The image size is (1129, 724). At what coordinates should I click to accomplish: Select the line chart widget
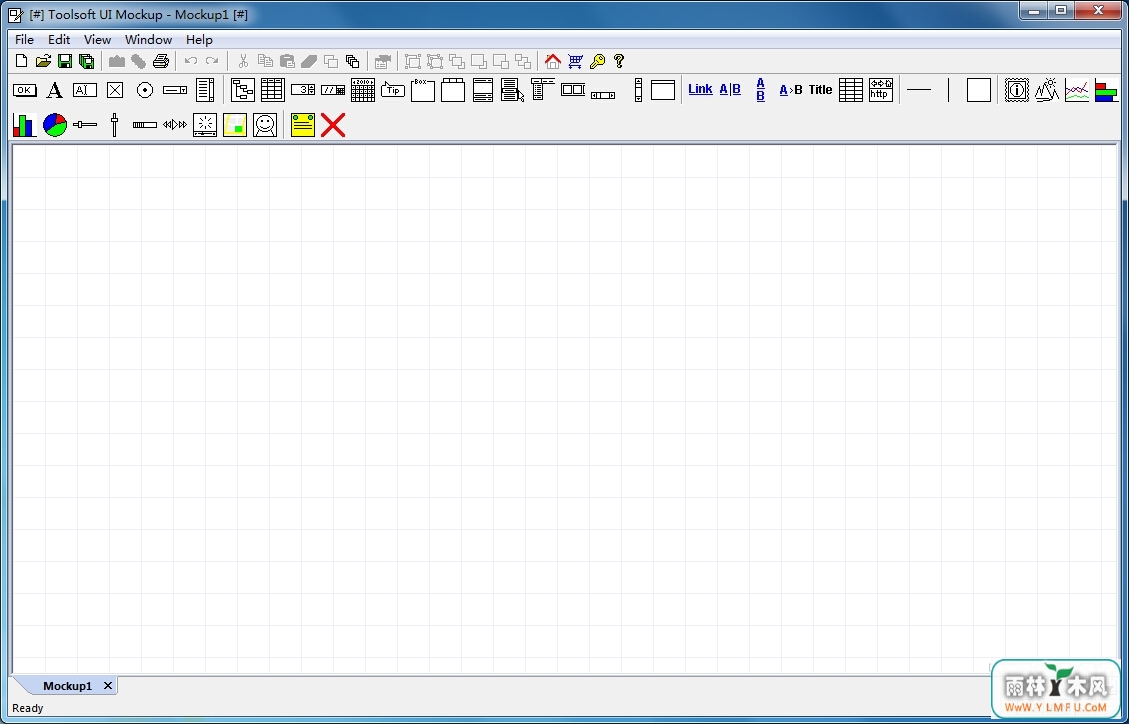click(1076, 90)
